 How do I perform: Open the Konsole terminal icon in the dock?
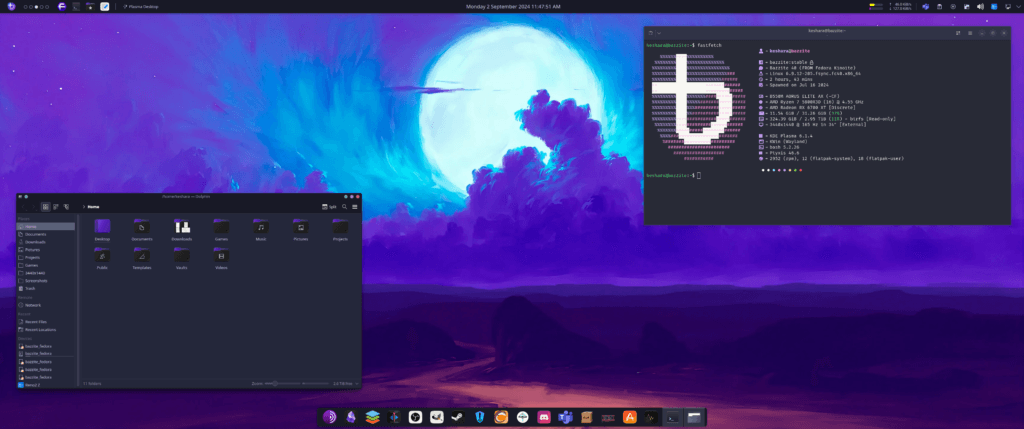[671, 417]
